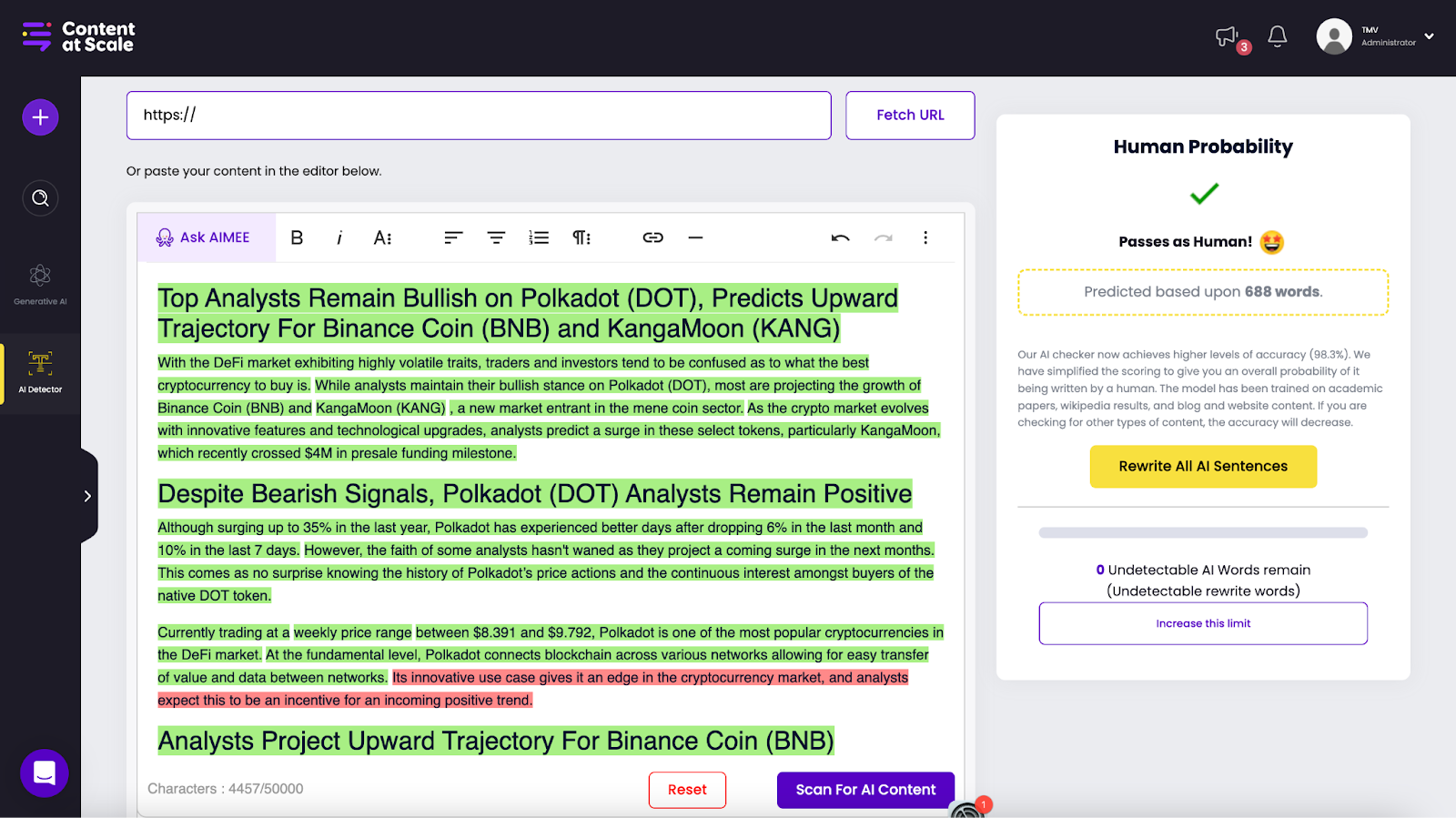1456x818 pixels.
Task: Click Scan For AI Content button
Action: (x=865, y=790)
